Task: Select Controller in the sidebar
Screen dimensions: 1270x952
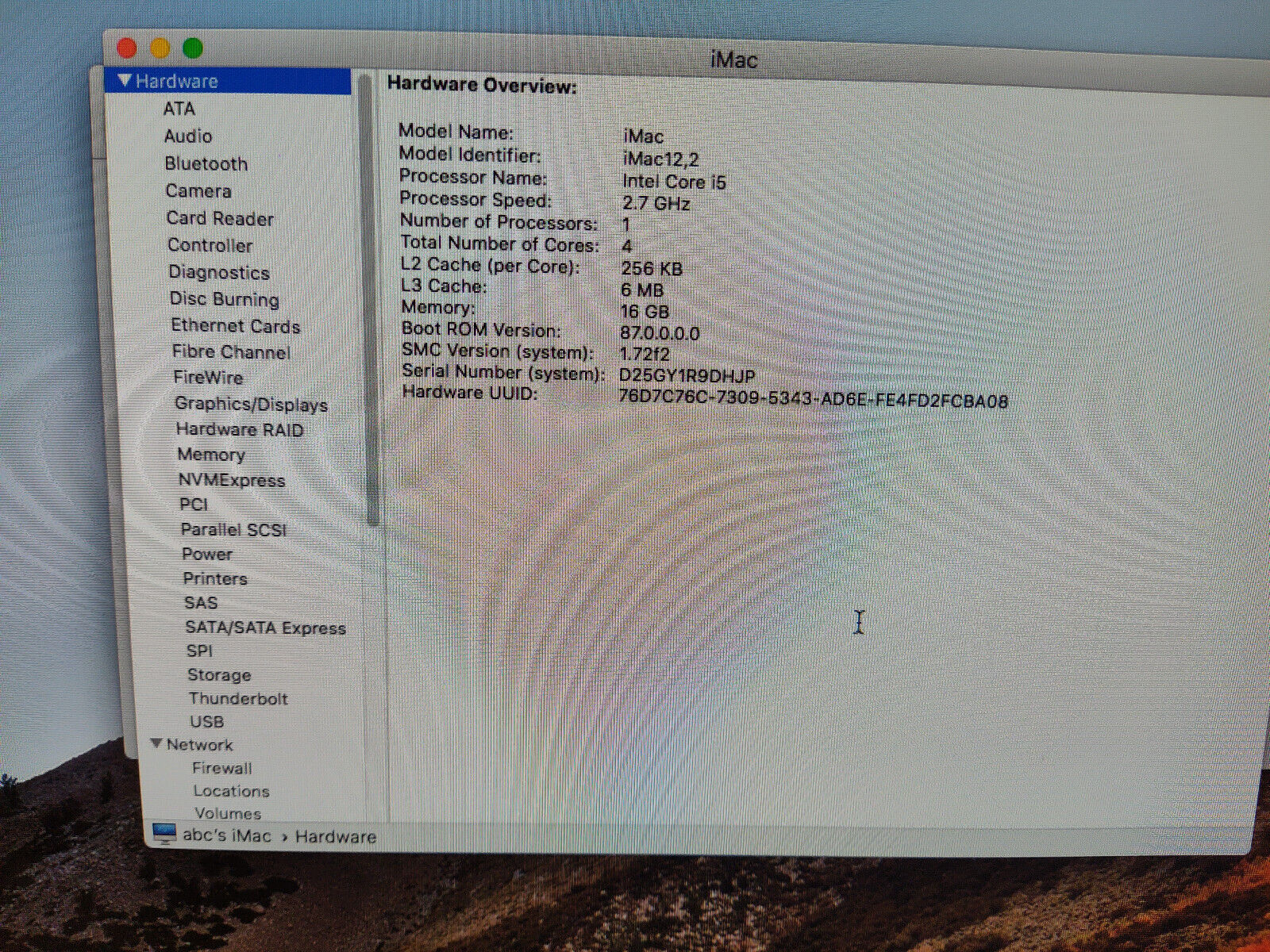Action: point(210,246)
